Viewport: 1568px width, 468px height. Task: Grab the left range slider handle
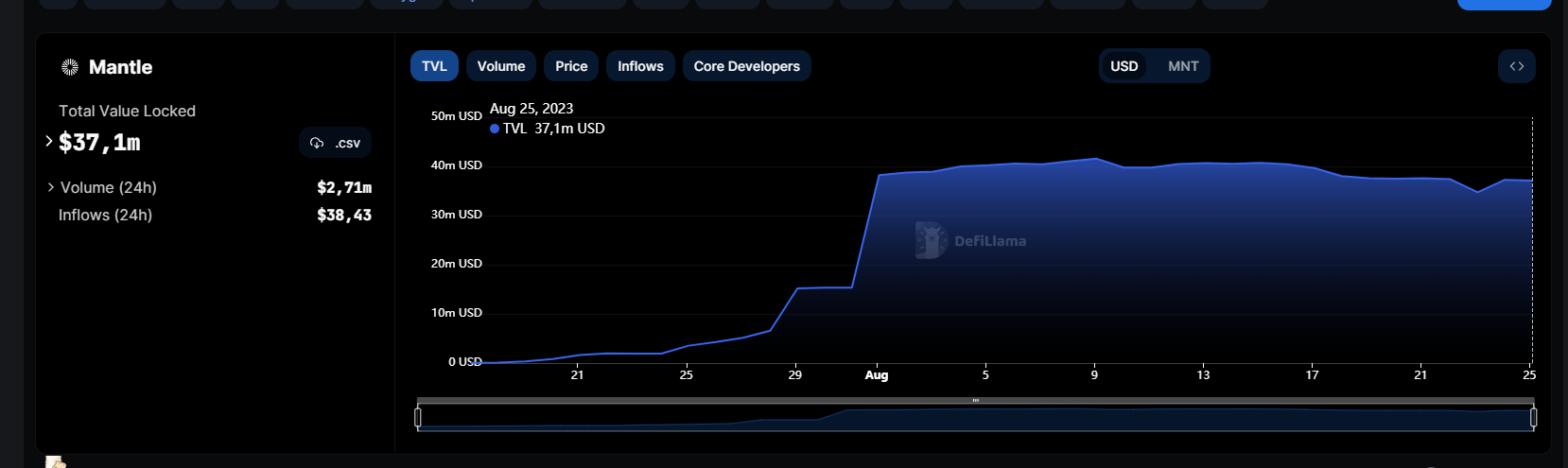point(418,417)
